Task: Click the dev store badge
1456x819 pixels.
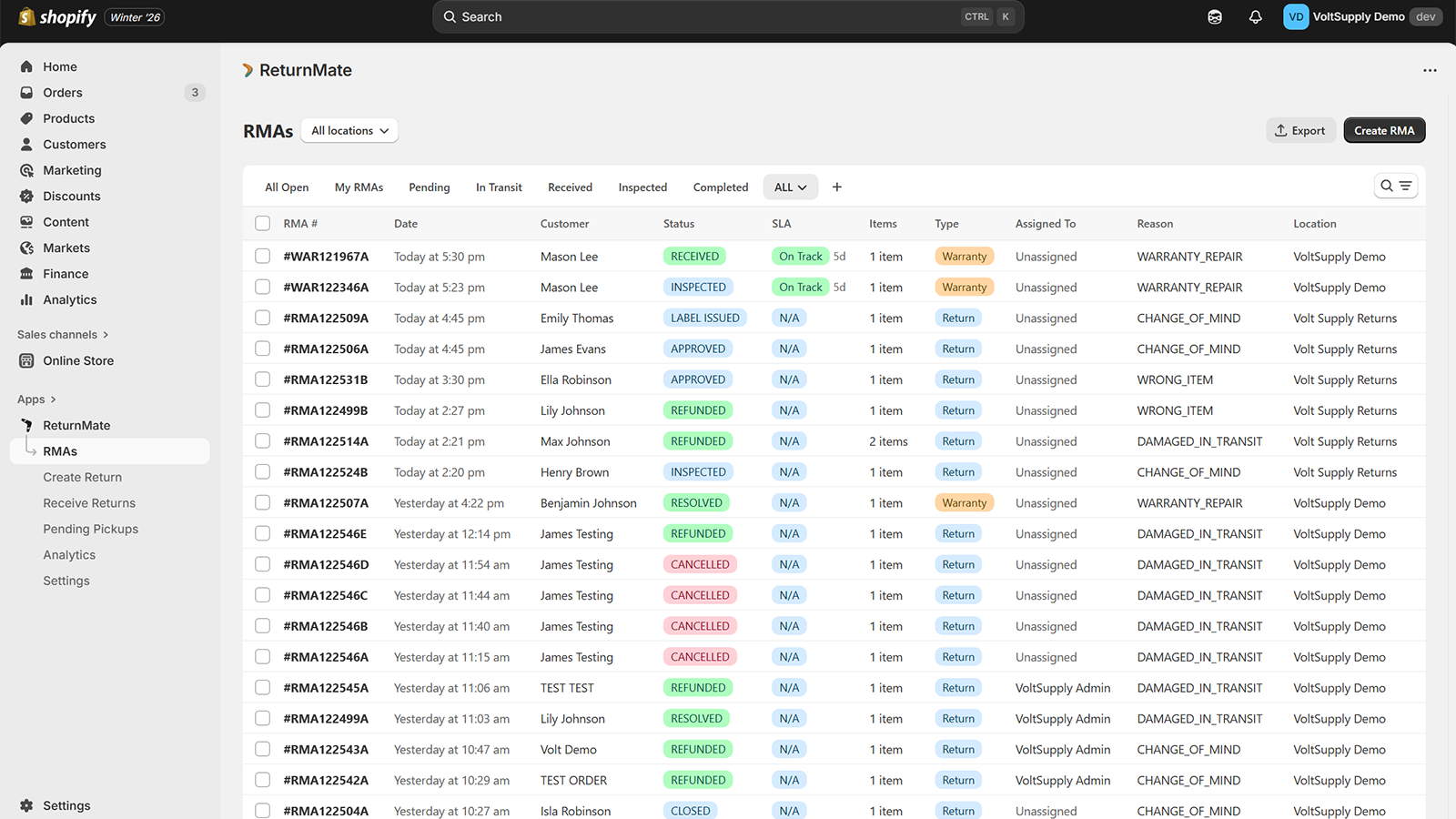Action: click(1426, 16)
